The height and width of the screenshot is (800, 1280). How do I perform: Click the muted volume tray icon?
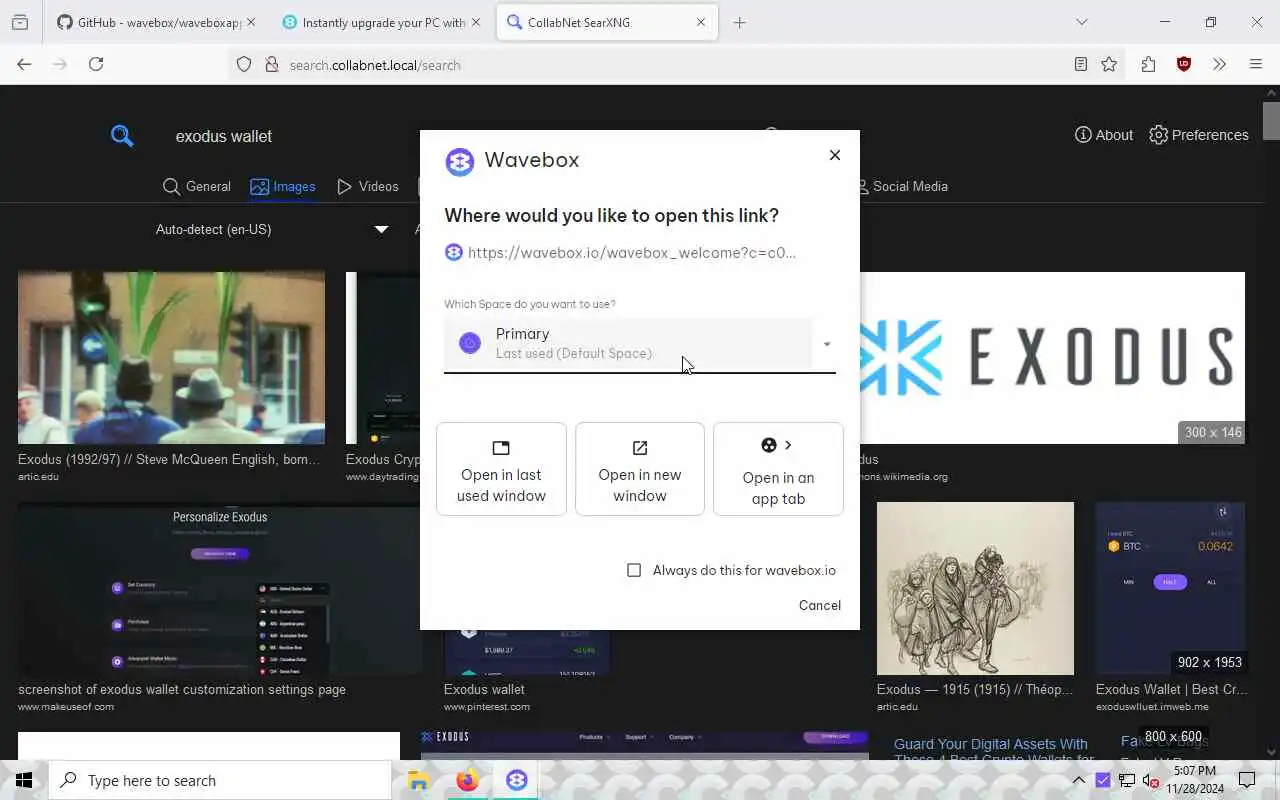click(1150, 780)
